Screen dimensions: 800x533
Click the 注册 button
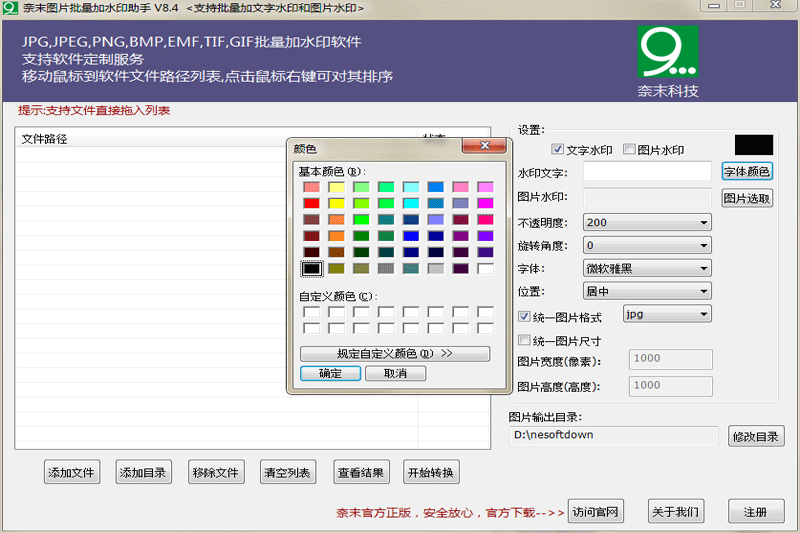pos(756,511)
